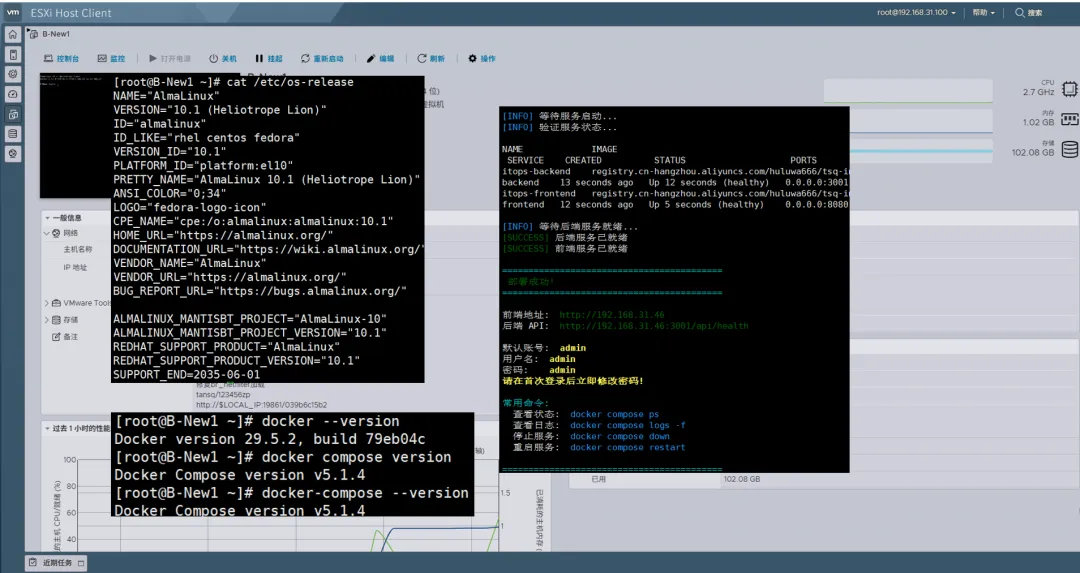Click the 搜索 search field
Viewport: 1080px width, 573px height.
click(x=1035, y=12)
